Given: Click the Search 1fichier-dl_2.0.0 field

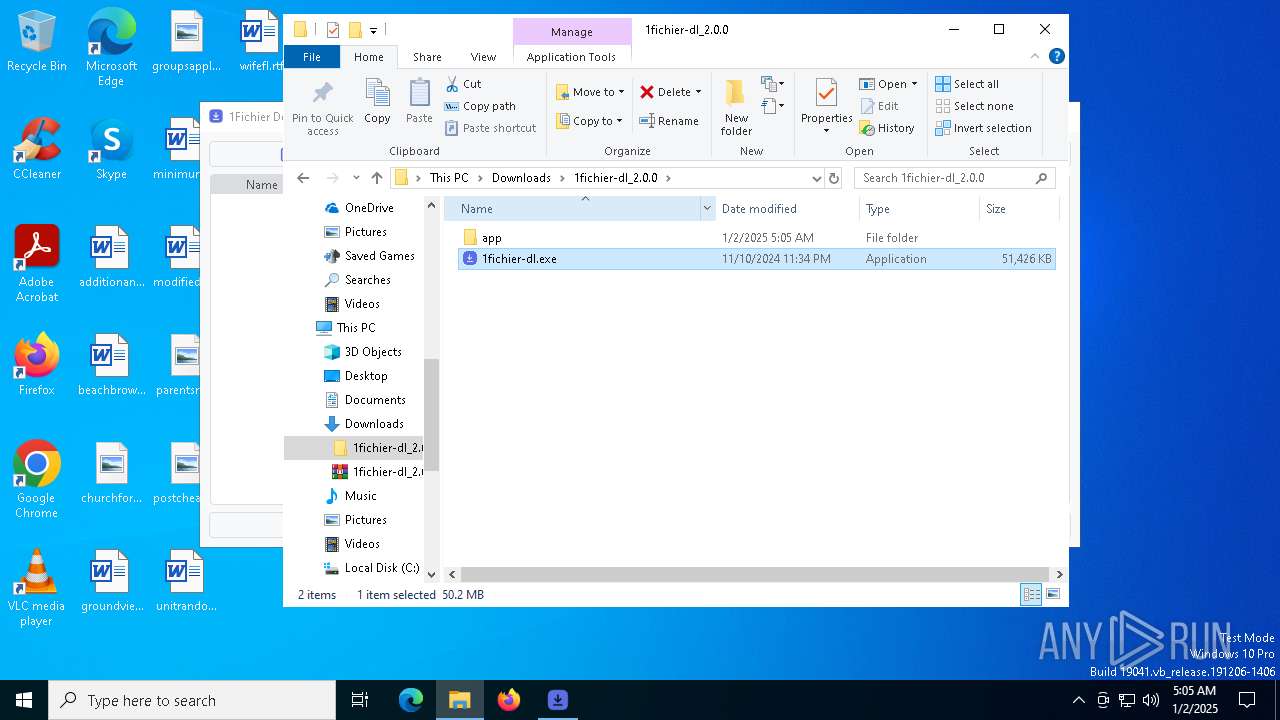Looking at the screenshot, I should coord(954,178).
